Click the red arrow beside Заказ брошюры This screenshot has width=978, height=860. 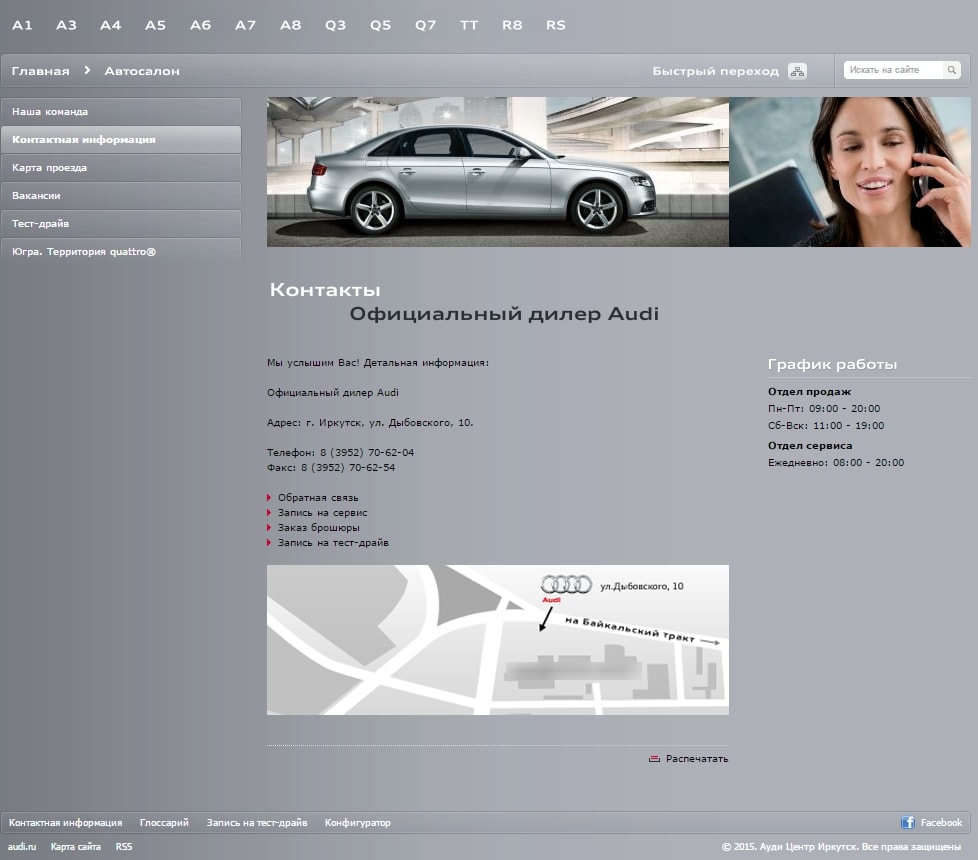(269, 528)
